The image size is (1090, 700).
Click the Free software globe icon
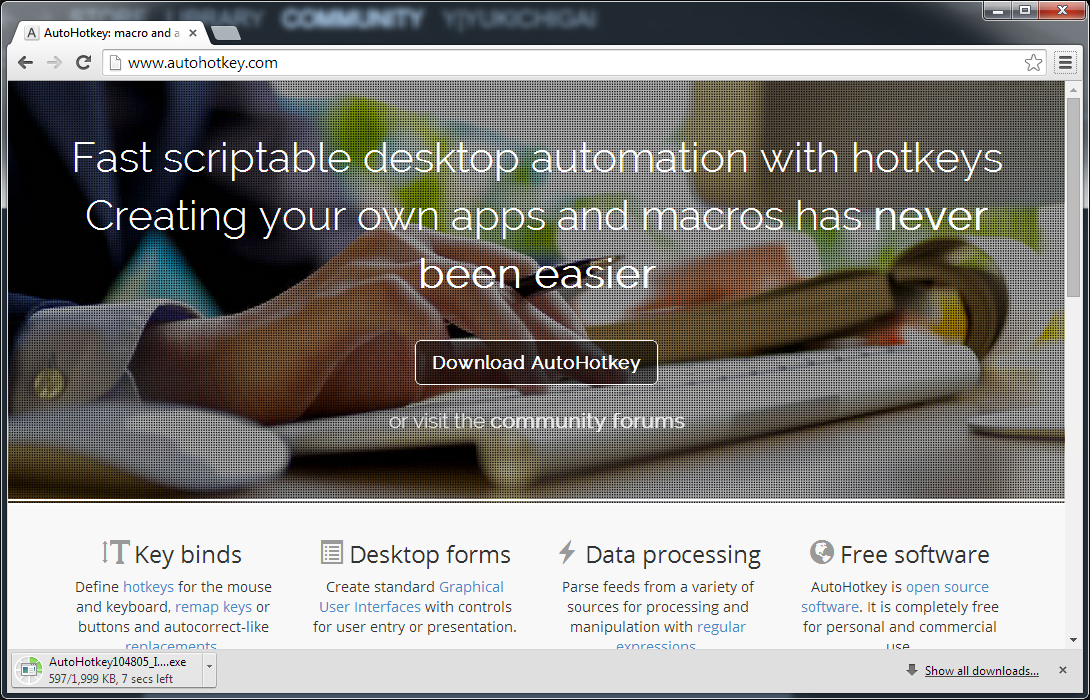(822, 553)
